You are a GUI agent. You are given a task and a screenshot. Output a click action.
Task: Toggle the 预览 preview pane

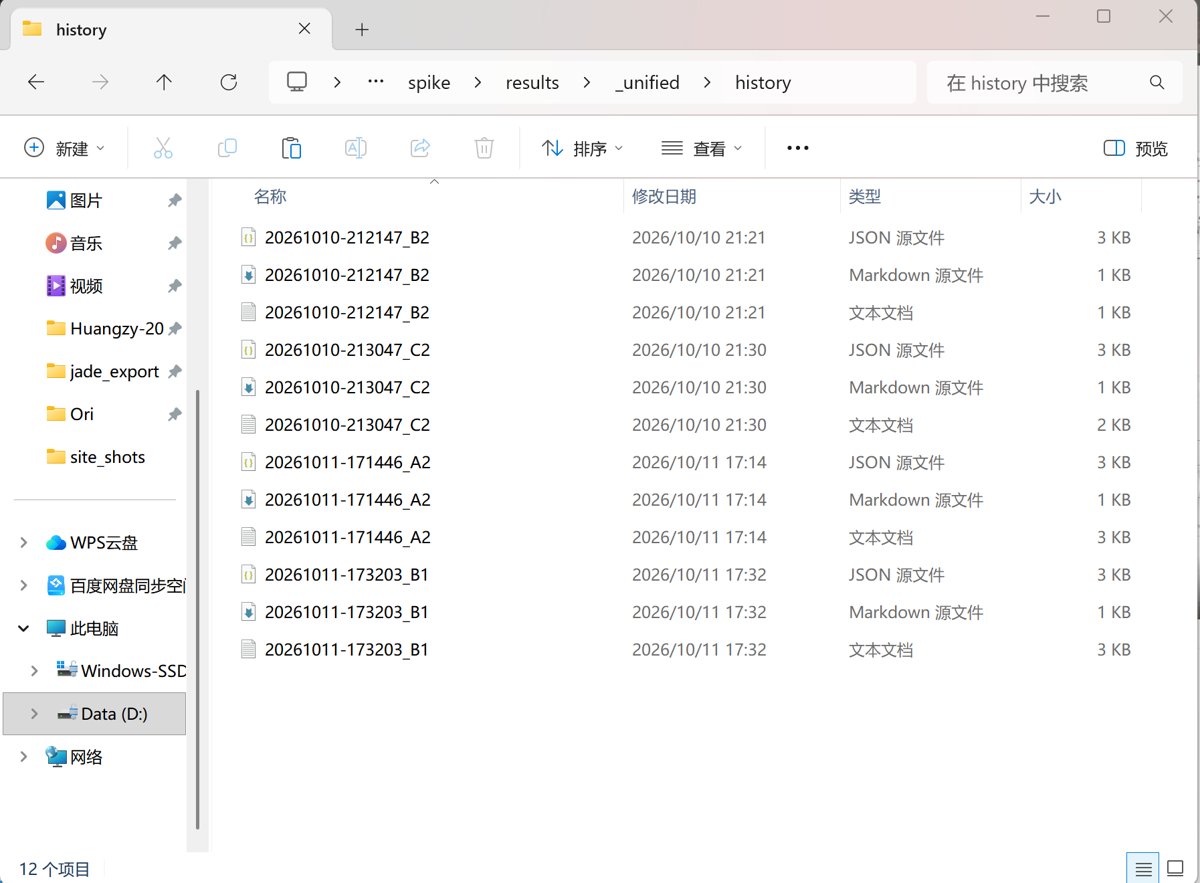[x=1135, y=148]
